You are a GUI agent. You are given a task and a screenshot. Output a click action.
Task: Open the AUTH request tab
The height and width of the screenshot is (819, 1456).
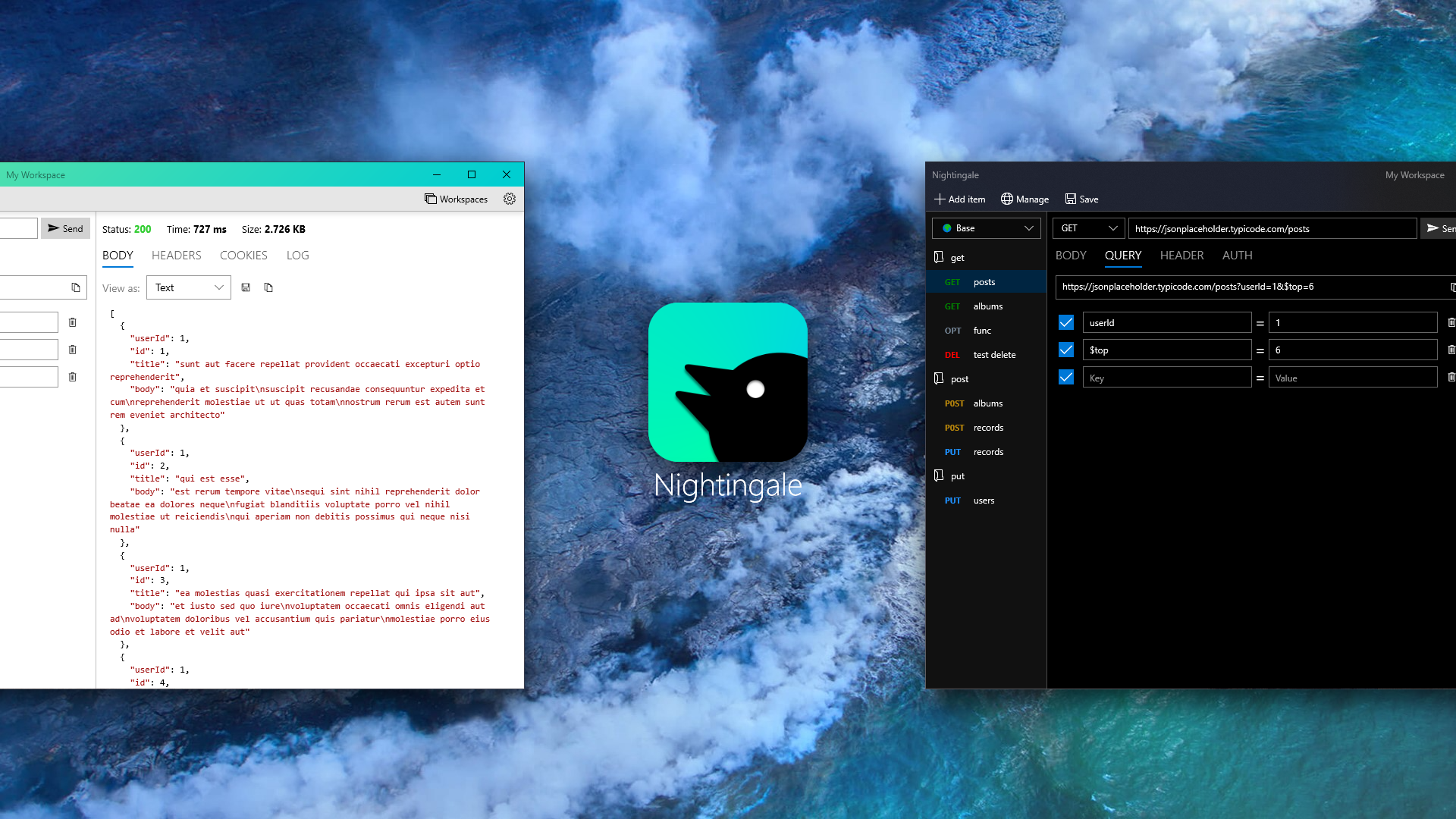pyautogui.click(x=1237, y=256)
